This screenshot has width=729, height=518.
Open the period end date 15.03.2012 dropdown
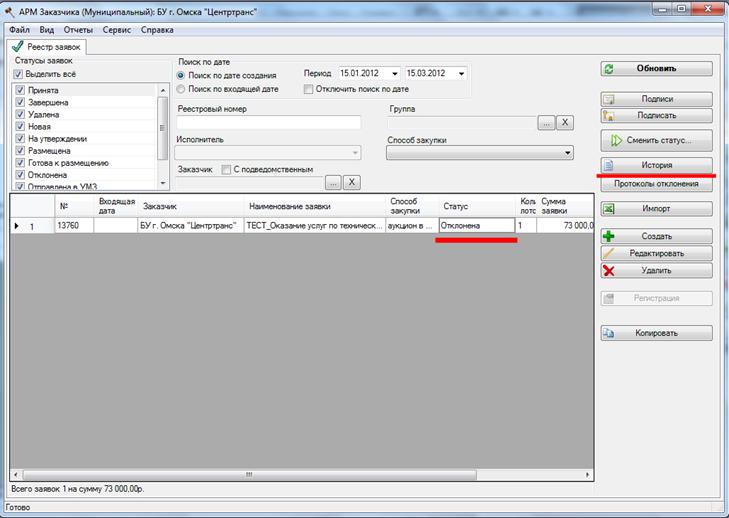click(461, 73)
